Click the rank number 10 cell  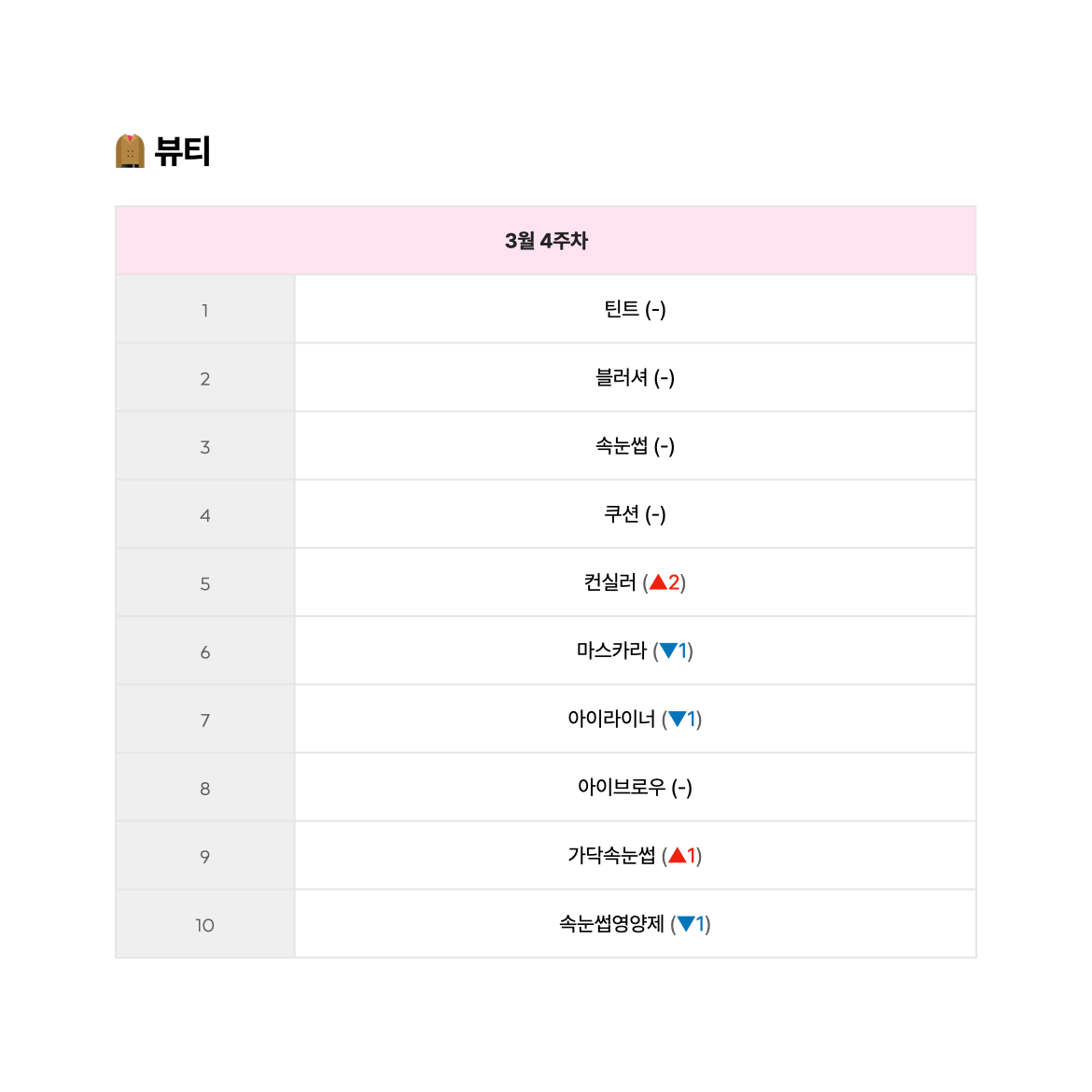204,924
